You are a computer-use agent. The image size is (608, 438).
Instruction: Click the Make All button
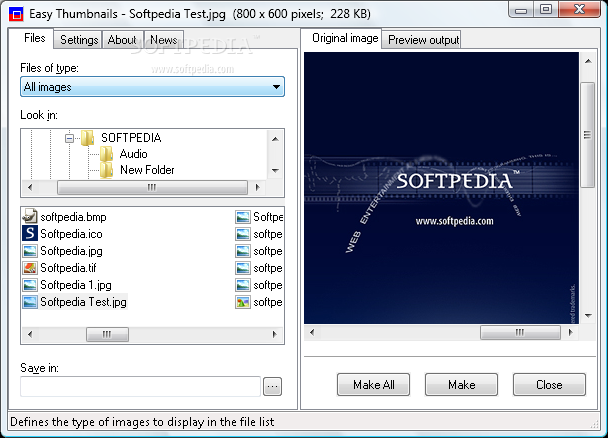tap(373, 385)
